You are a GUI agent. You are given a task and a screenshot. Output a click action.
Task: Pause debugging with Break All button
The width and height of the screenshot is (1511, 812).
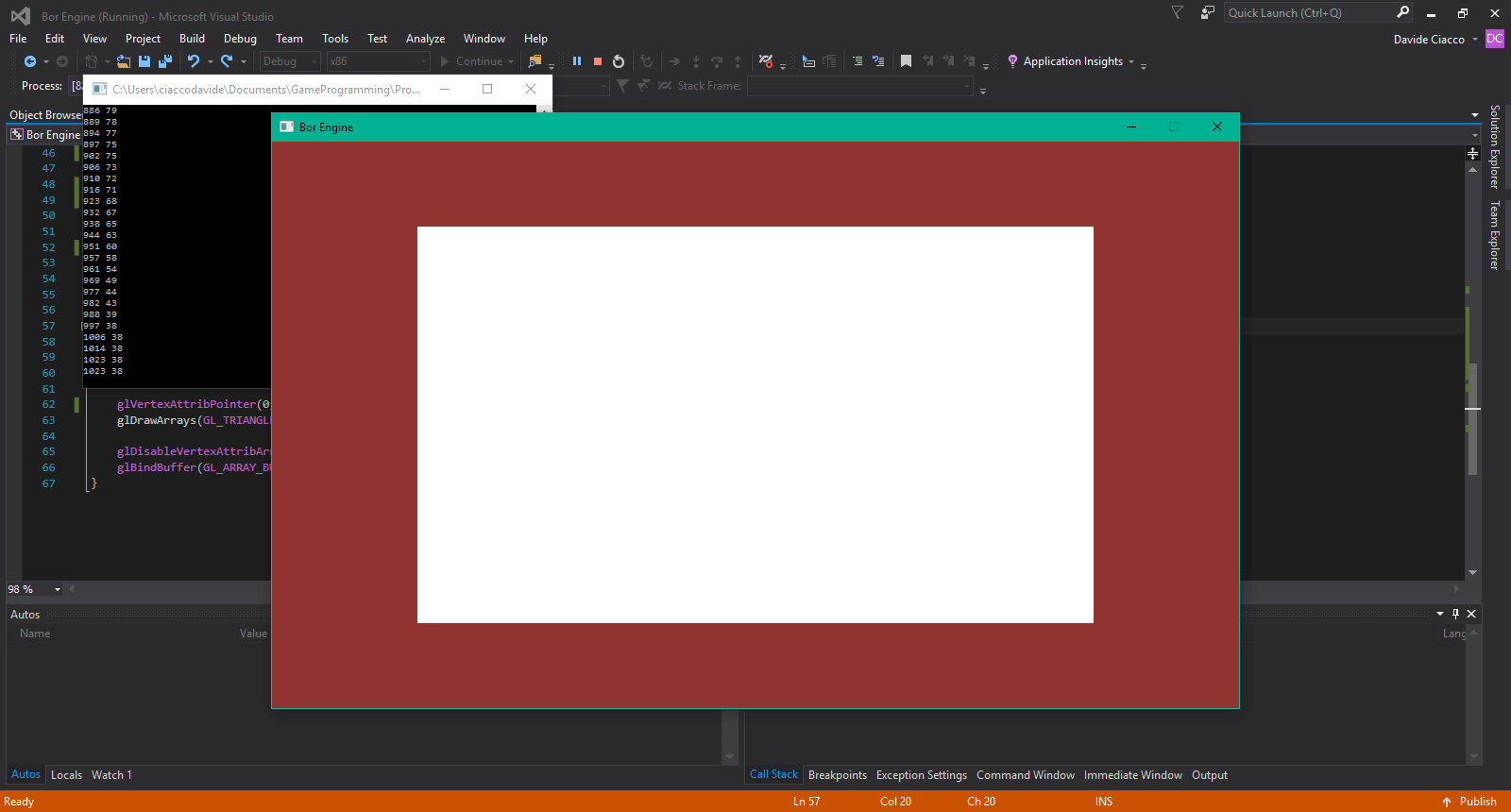[x=577, y=61]
